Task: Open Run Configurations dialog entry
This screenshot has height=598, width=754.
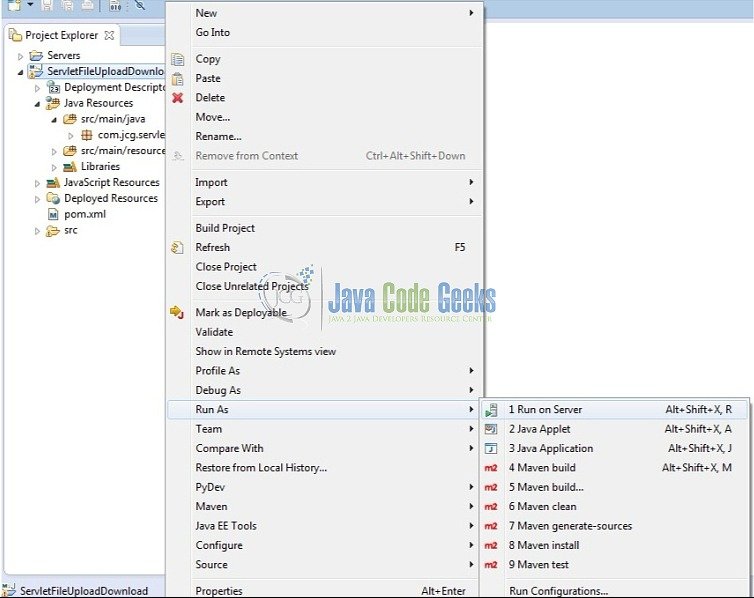Action: 615,591
